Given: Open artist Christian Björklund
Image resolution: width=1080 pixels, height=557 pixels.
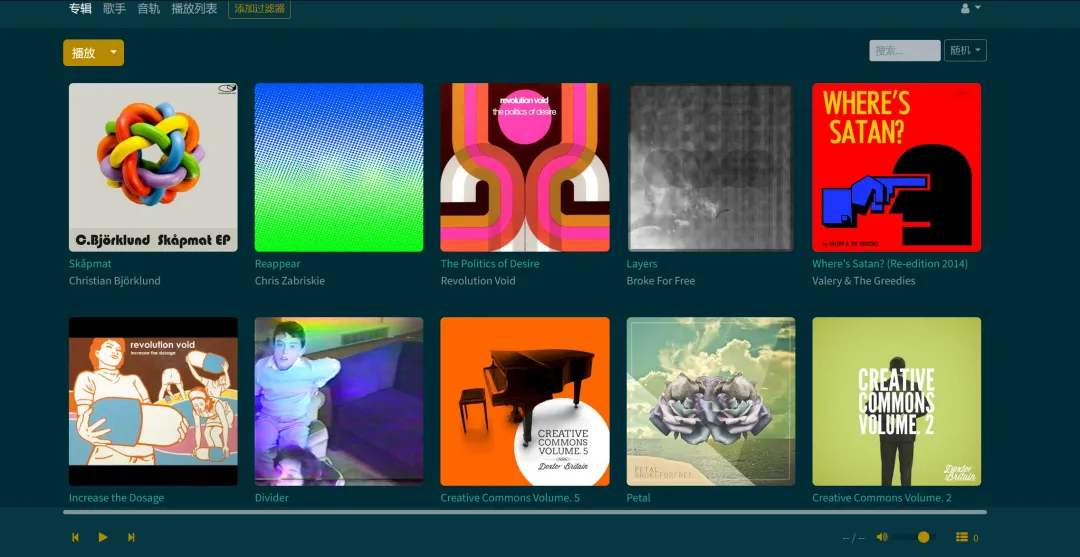Looking at the screenshot, I should (x=114, y=281).
